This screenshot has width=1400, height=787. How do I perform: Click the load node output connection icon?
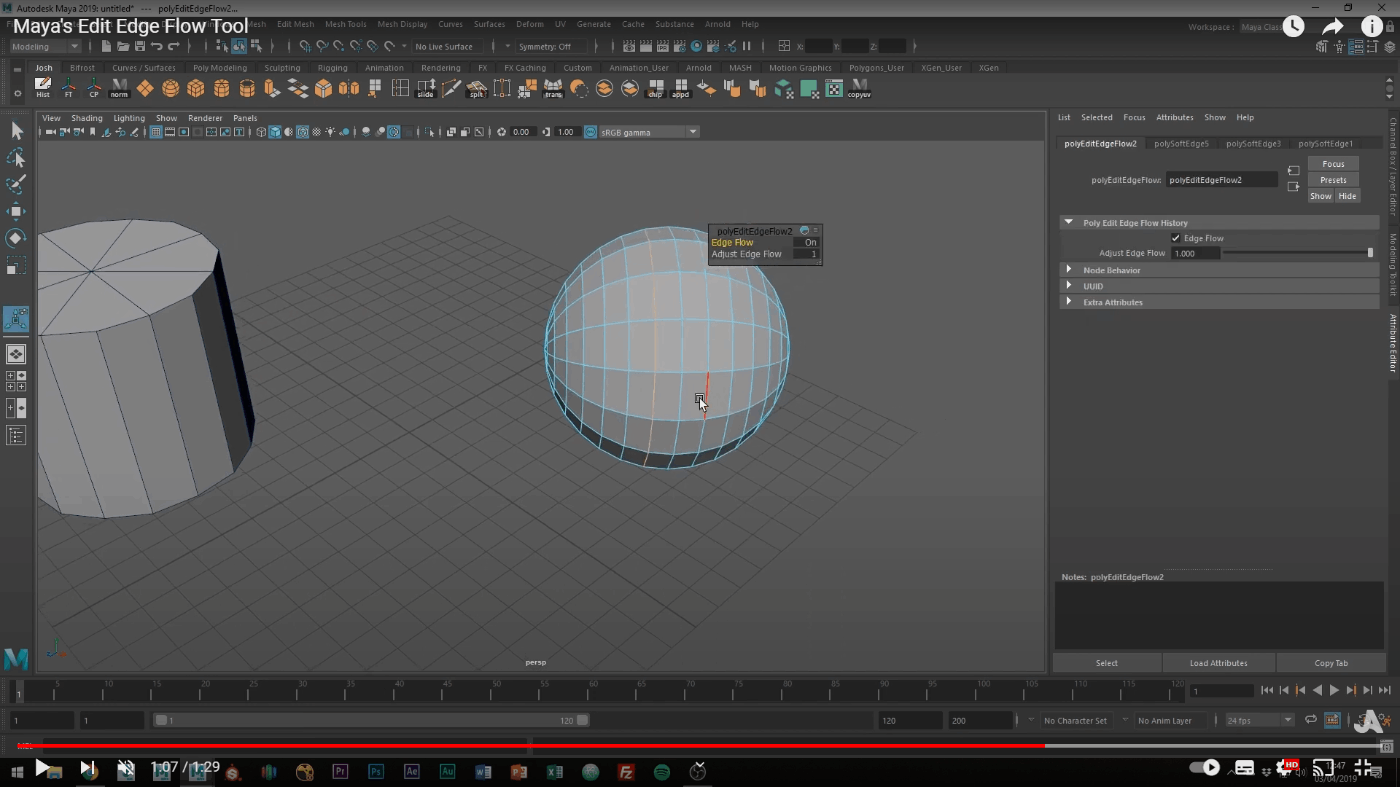click(1293, 187)
